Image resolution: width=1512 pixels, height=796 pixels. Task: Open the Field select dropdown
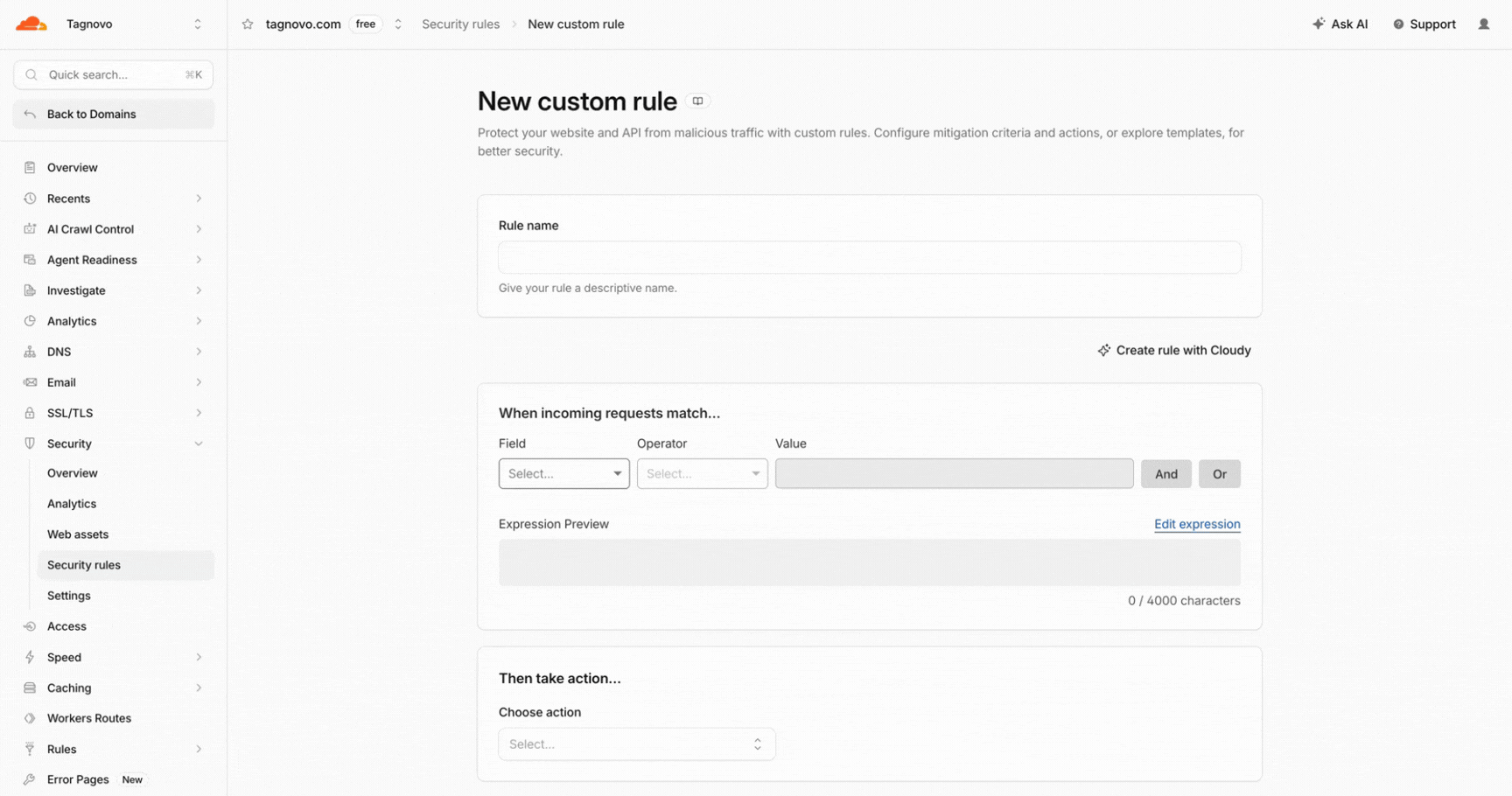(x=564, y=473)
